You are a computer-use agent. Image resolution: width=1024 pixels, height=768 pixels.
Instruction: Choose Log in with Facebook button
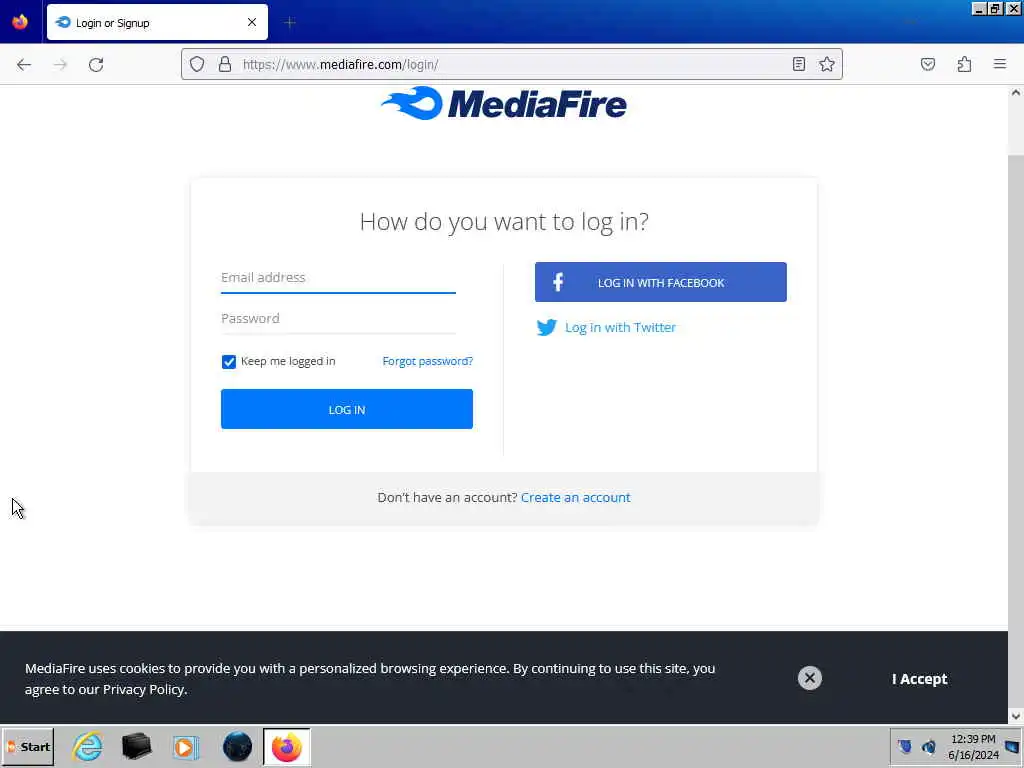(x=660, y=282)
